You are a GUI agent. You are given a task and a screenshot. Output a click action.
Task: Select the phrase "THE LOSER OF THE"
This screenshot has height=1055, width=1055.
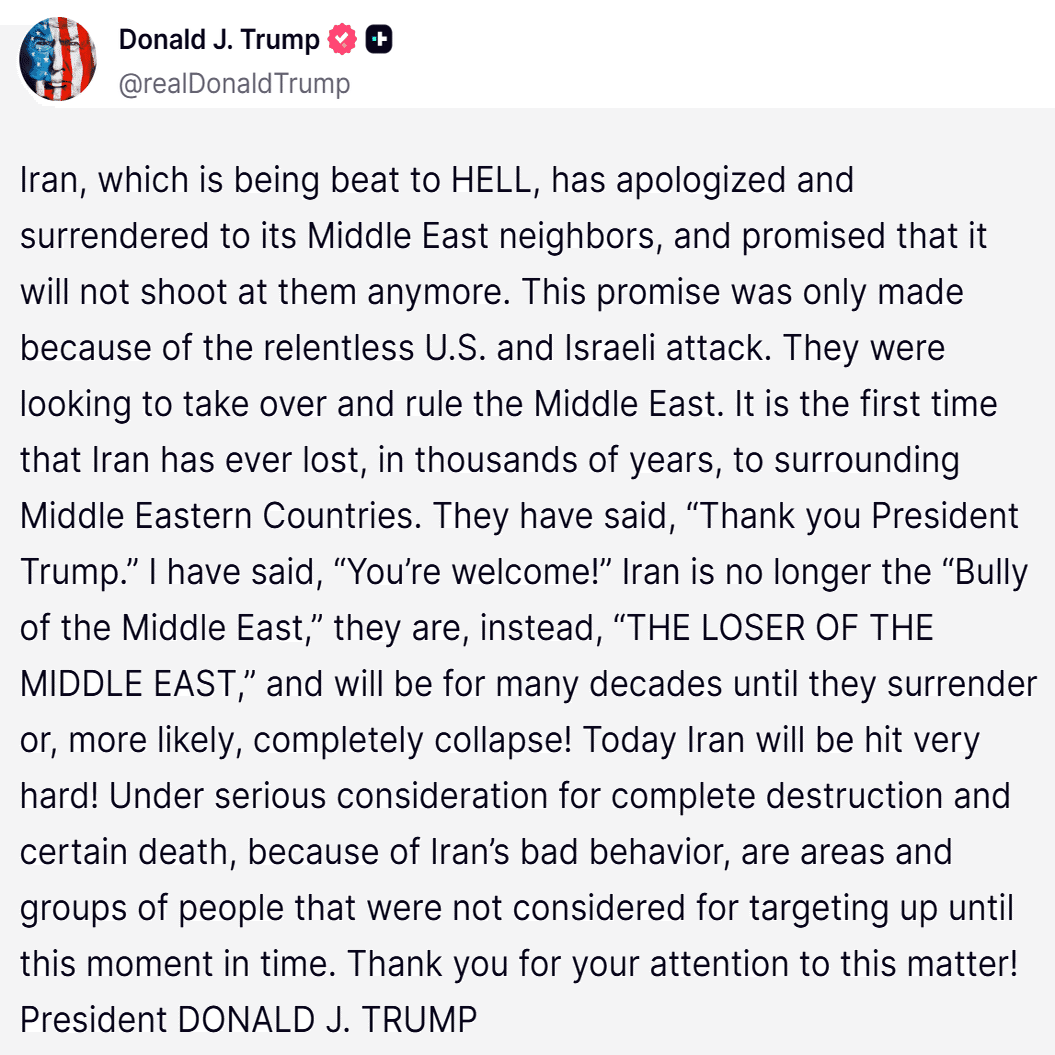[x=773, y=628]
